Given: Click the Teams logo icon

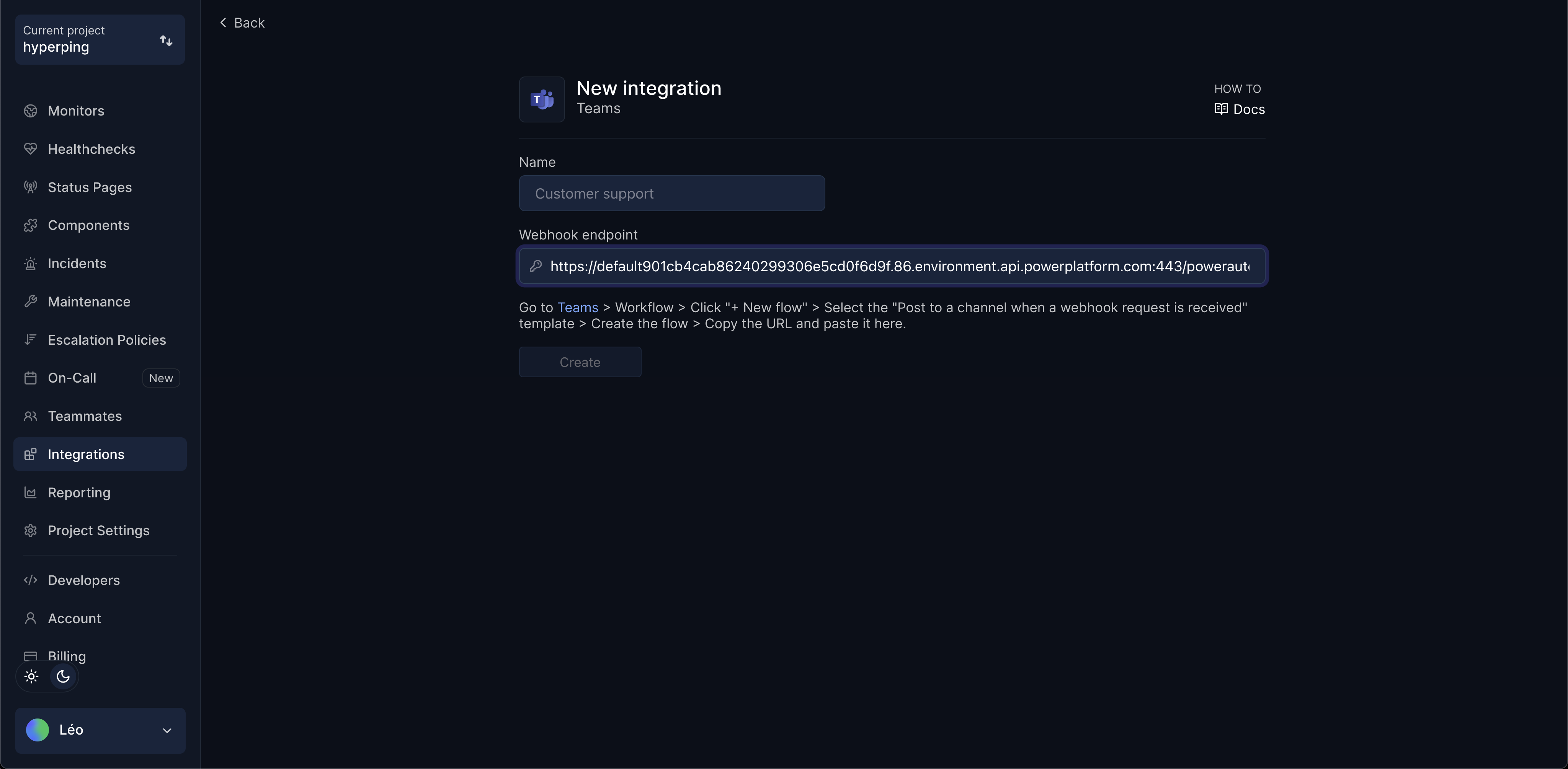Looking at the screenshot, I should pos(542,99).
